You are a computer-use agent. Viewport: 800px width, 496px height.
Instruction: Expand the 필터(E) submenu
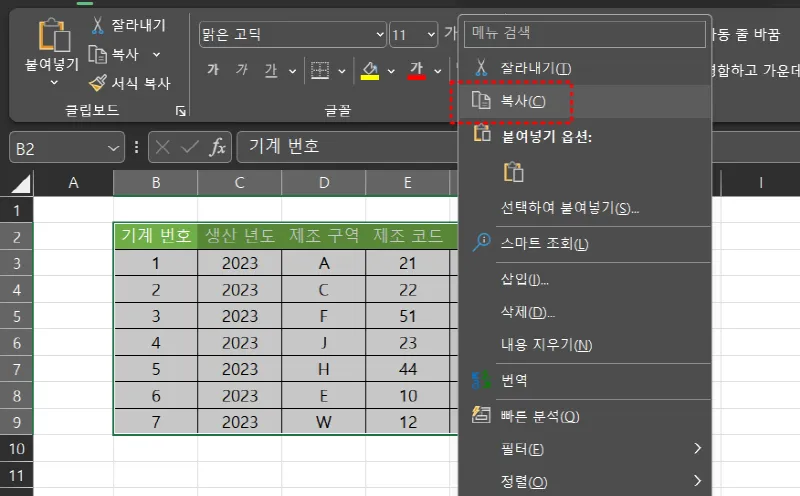coord(585,449)
